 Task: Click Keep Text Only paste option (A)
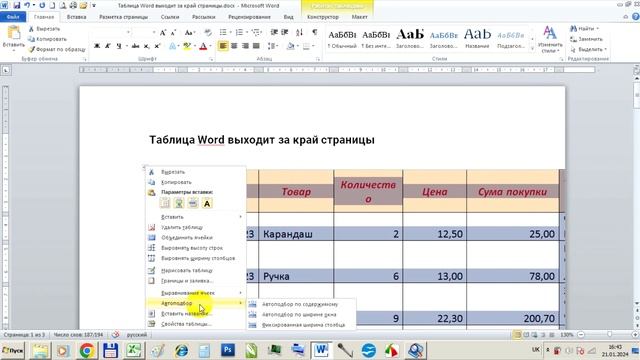207,203
